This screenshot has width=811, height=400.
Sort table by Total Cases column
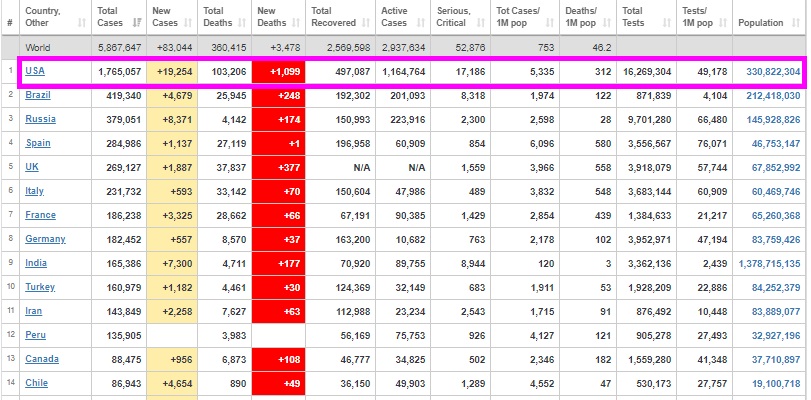pos(118,16)
